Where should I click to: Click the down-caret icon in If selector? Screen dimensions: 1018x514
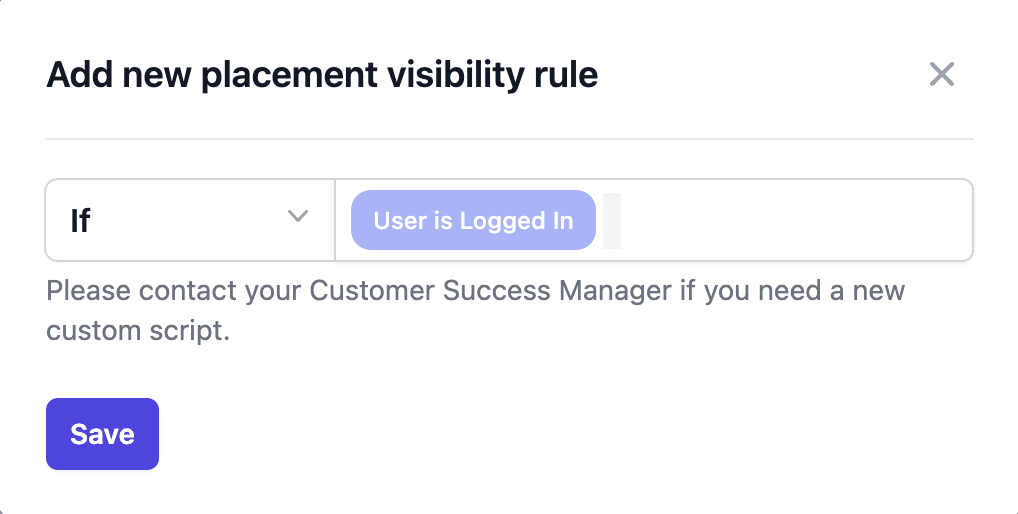pyautogui.click(x=298, y=216)
